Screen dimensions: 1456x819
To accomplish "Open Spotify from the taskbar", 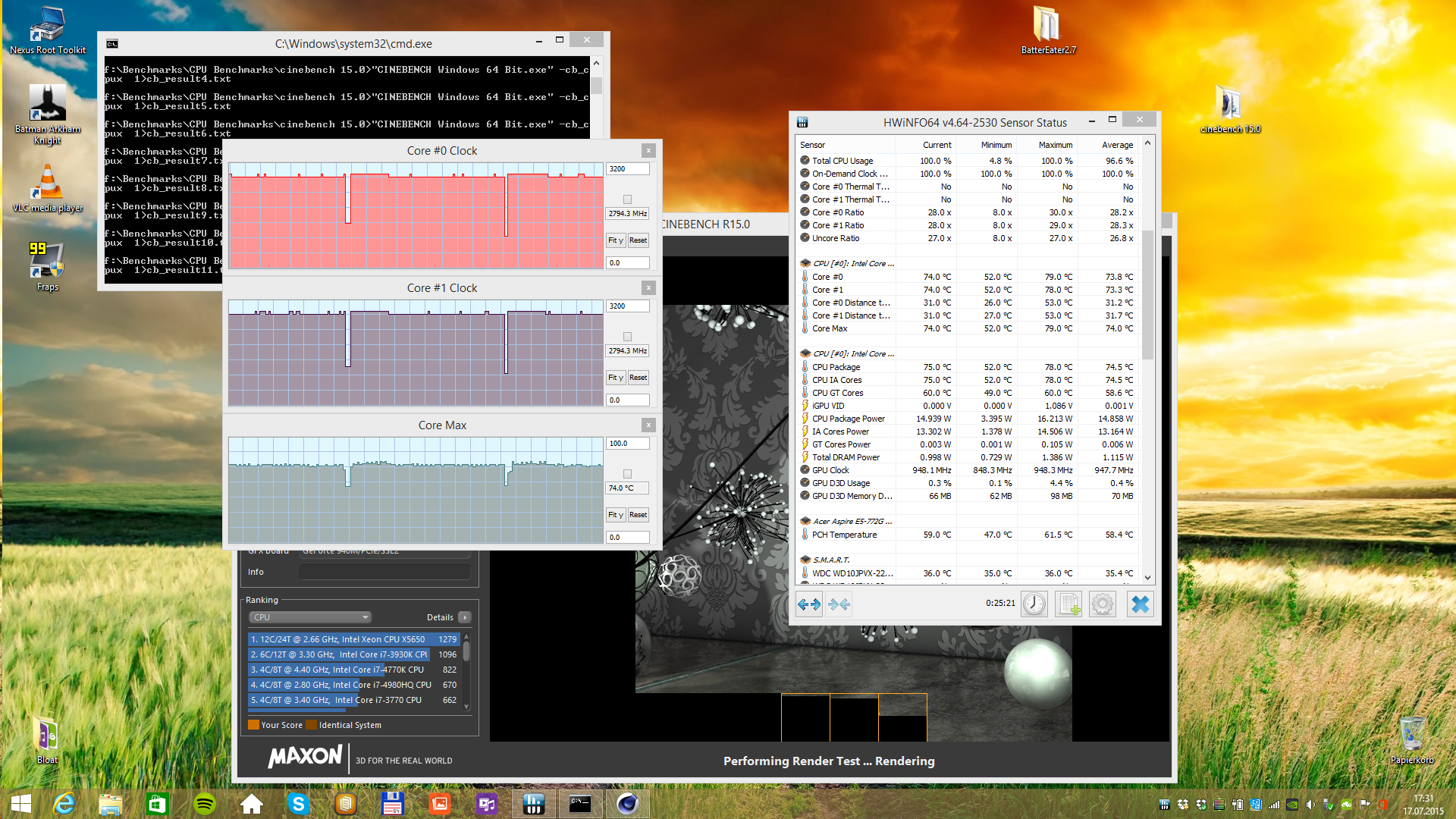I will [205, 804].
